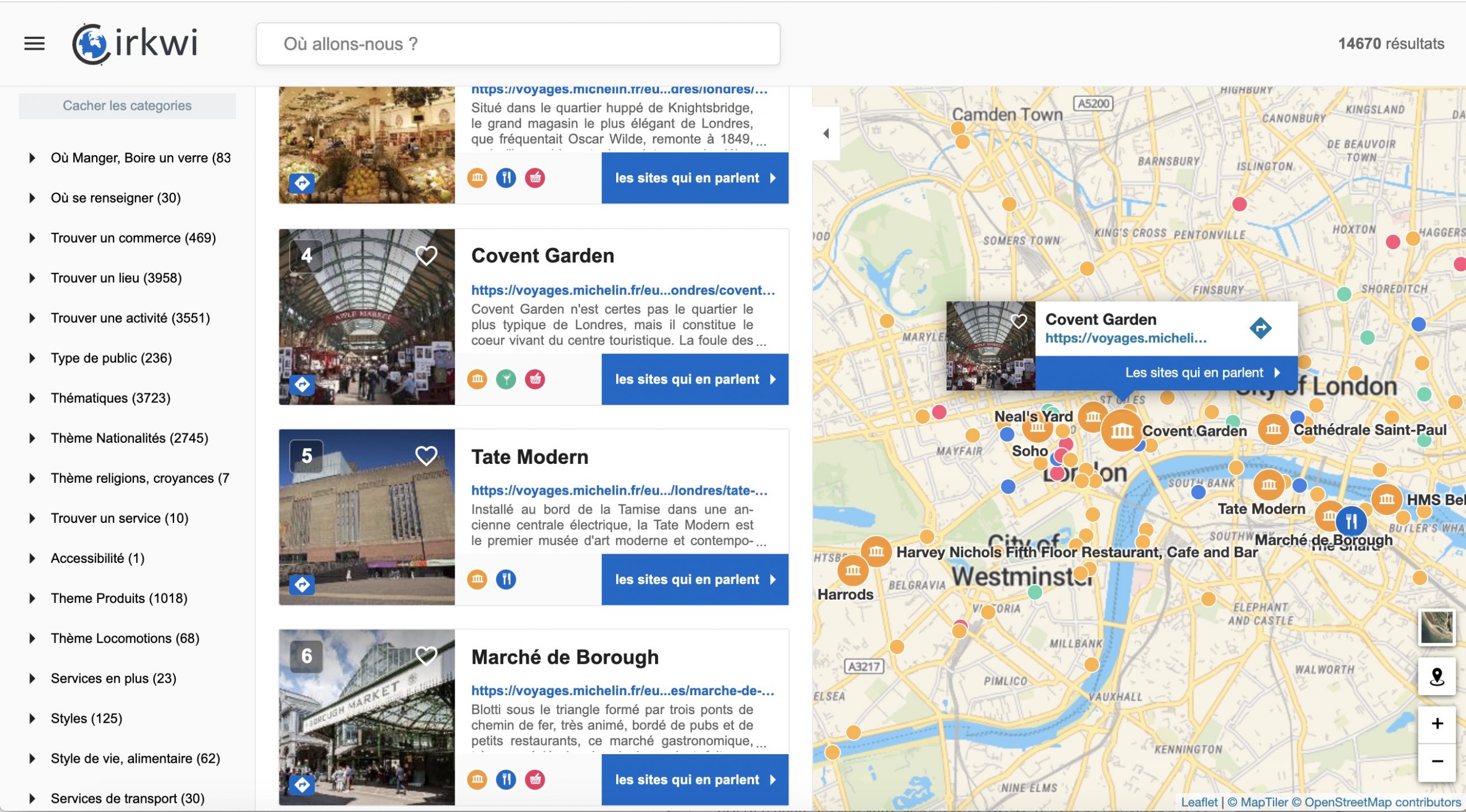
Task: Click green cocktail icon on Covent Garden card
Action: pyautogui.click(x=506, y=379)
